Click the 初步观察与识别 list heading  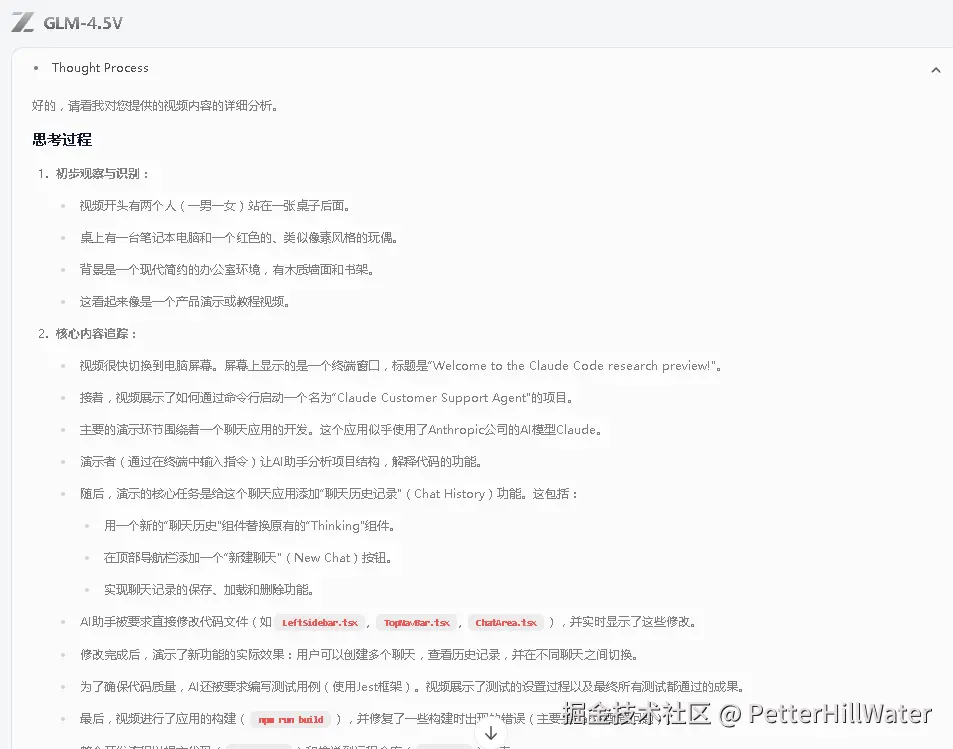pyautogui.click(x=101, y=174)
